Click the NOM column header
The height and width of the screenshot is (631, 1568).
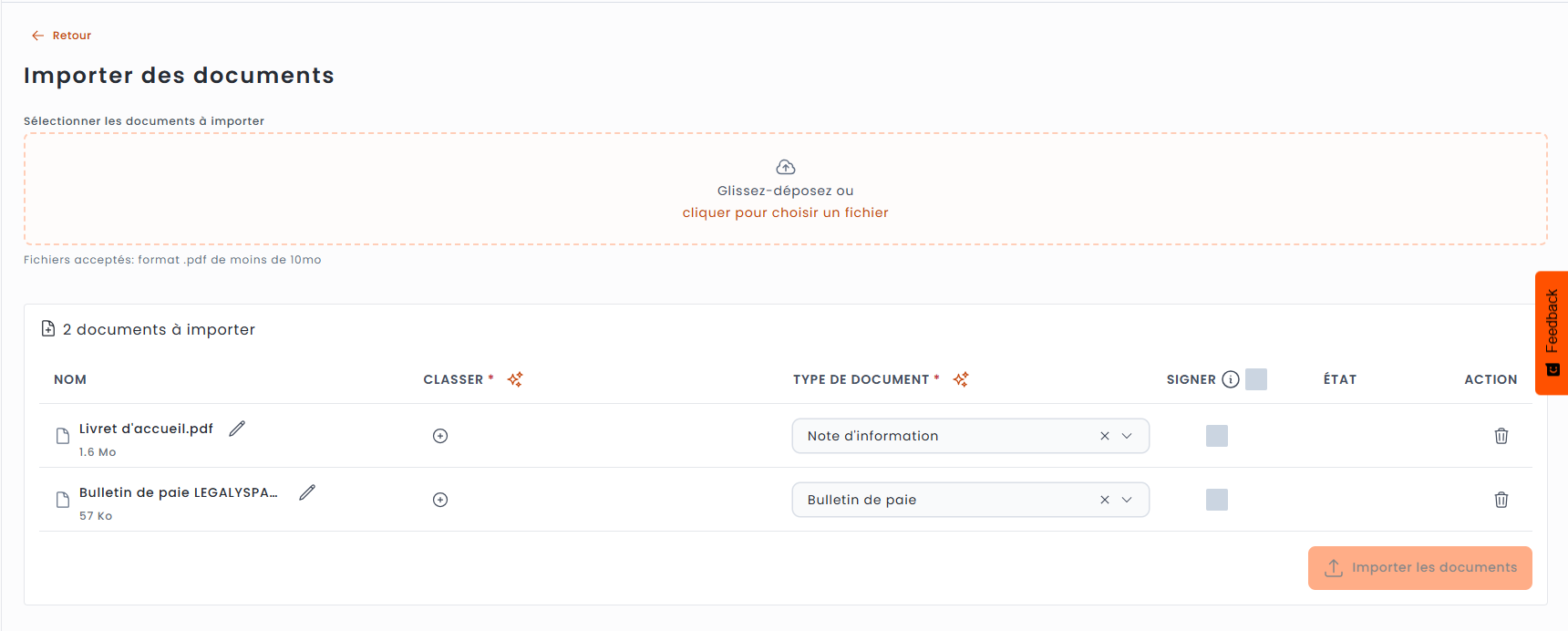70,379
